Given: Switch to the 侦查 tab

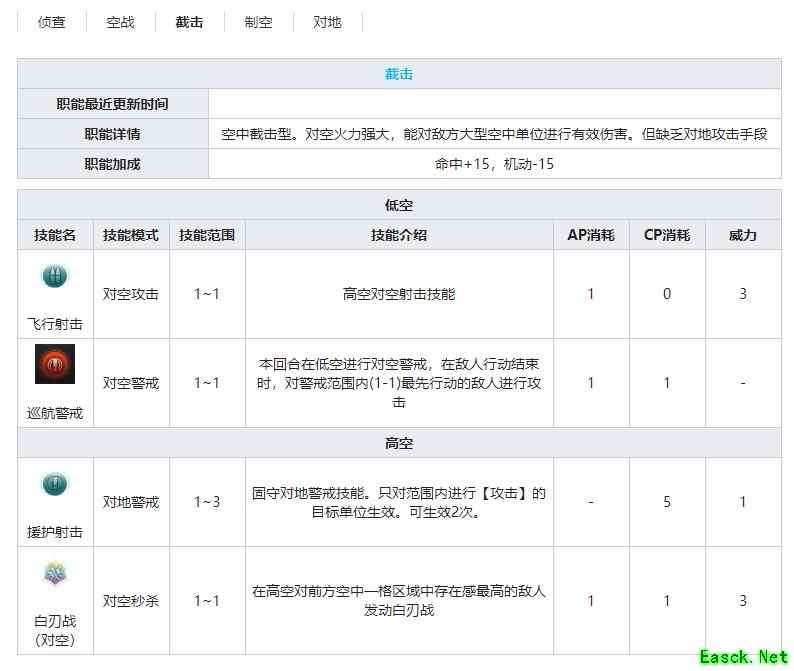Looking at the screenshot, I should [52, 22].
